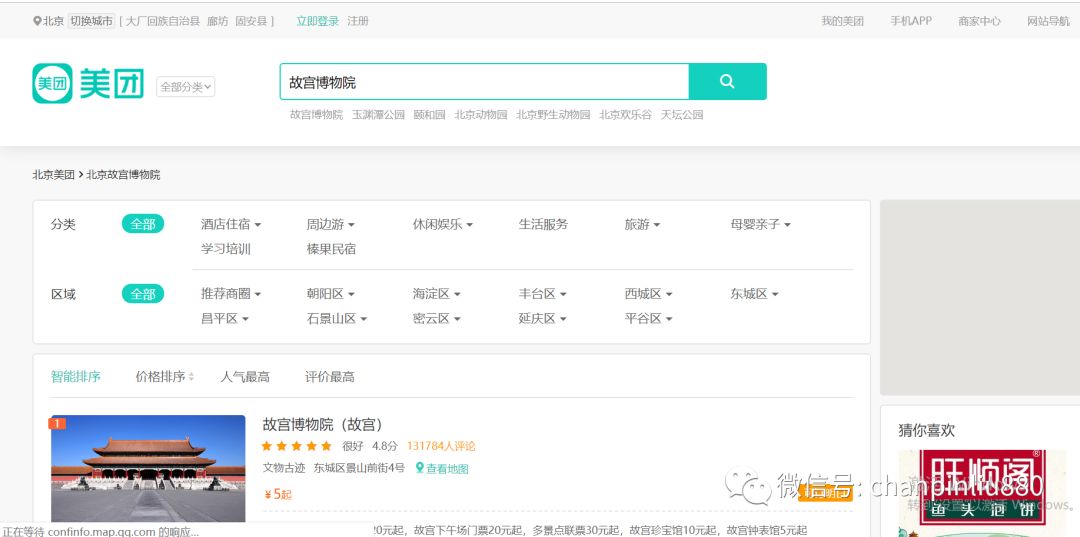
Task: Click 查看地图 to view the map
Action: [x=448, y=469]
